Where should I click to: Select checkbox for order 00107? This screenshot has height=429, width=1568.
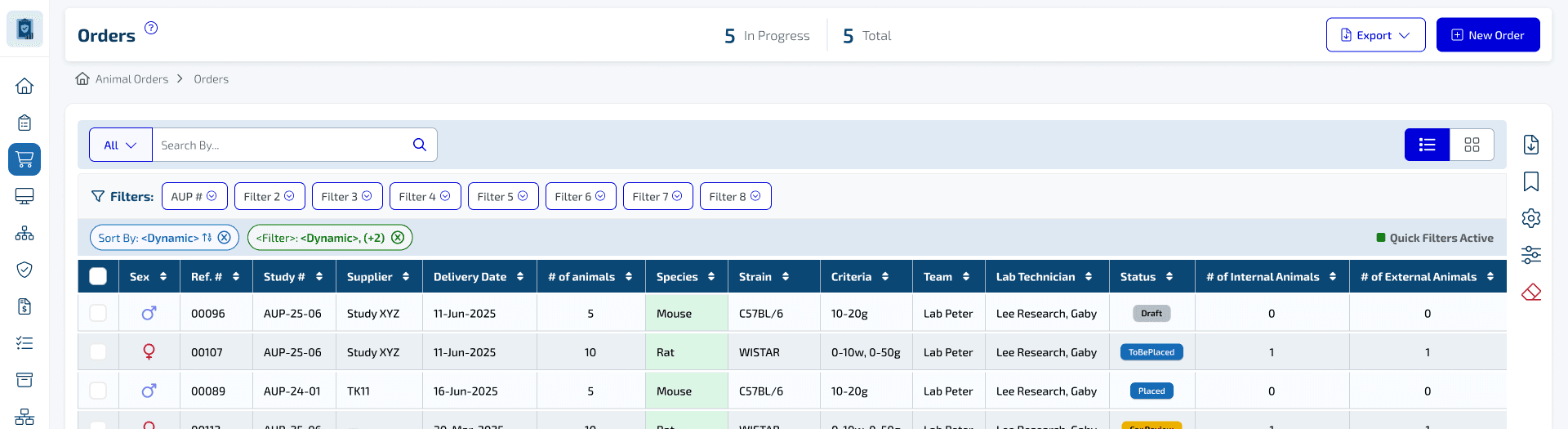click(x=98, y=352)
